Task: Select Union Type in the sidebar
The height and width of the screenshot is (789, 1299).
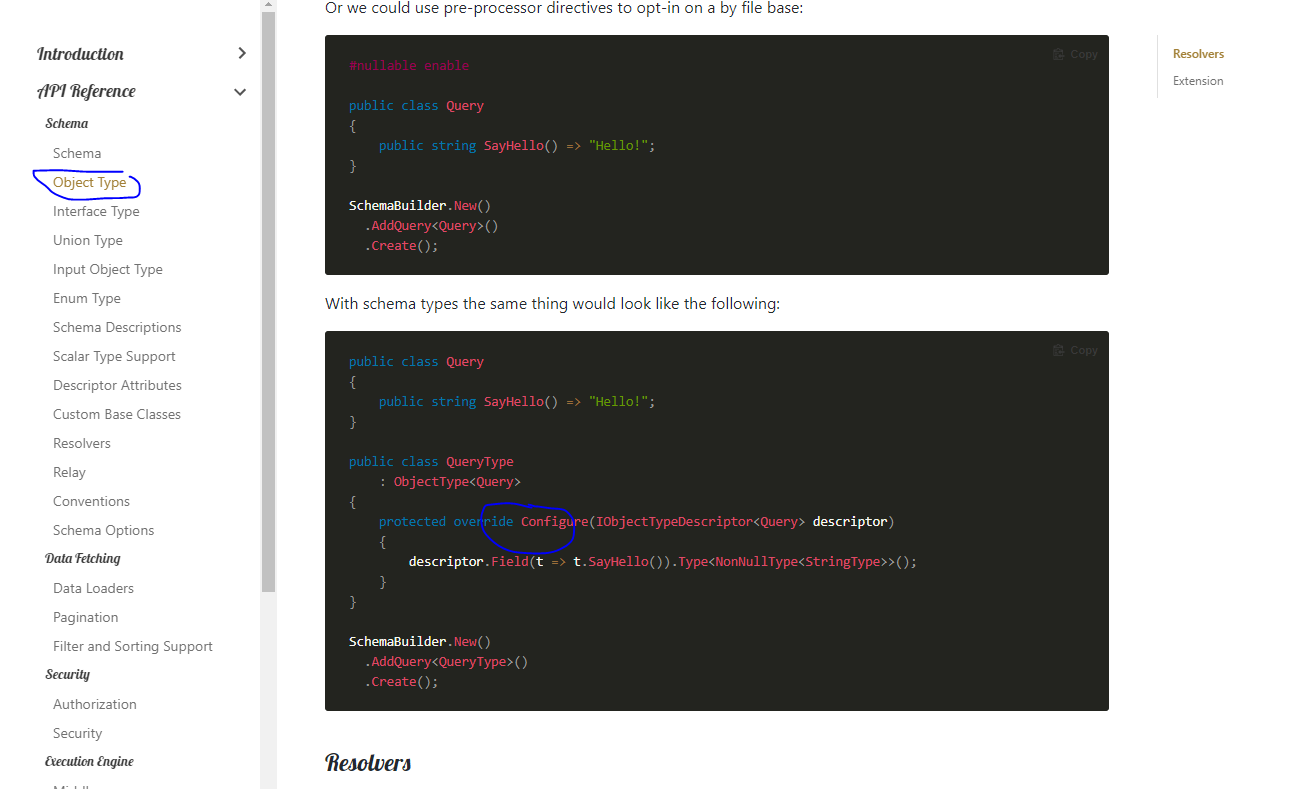Action: point(87,240)
